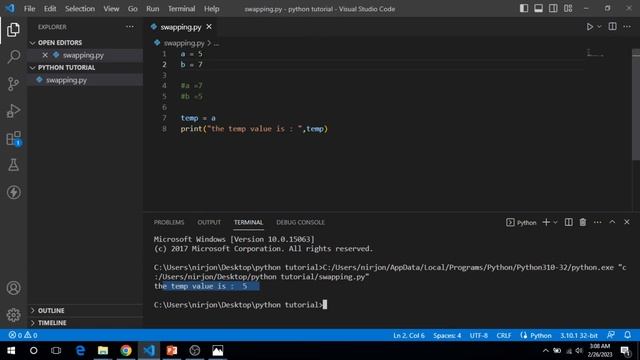Toggle the Panel layout icon

[x=538, y=8]
